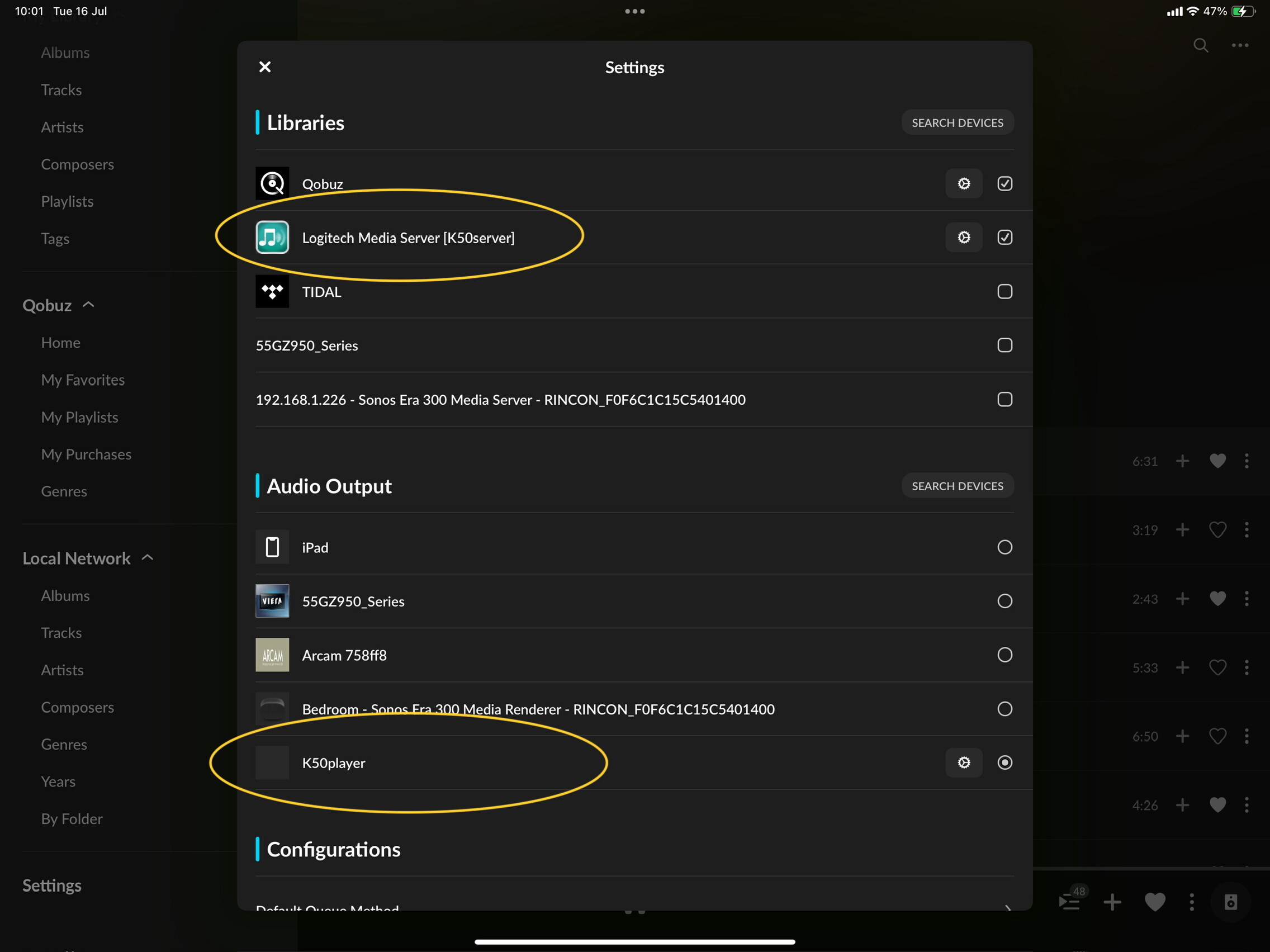Image resolution: width=1270 pixels, height=952 pixels.
Task: Select iPad as audio output
Action: click(1004, 547)
